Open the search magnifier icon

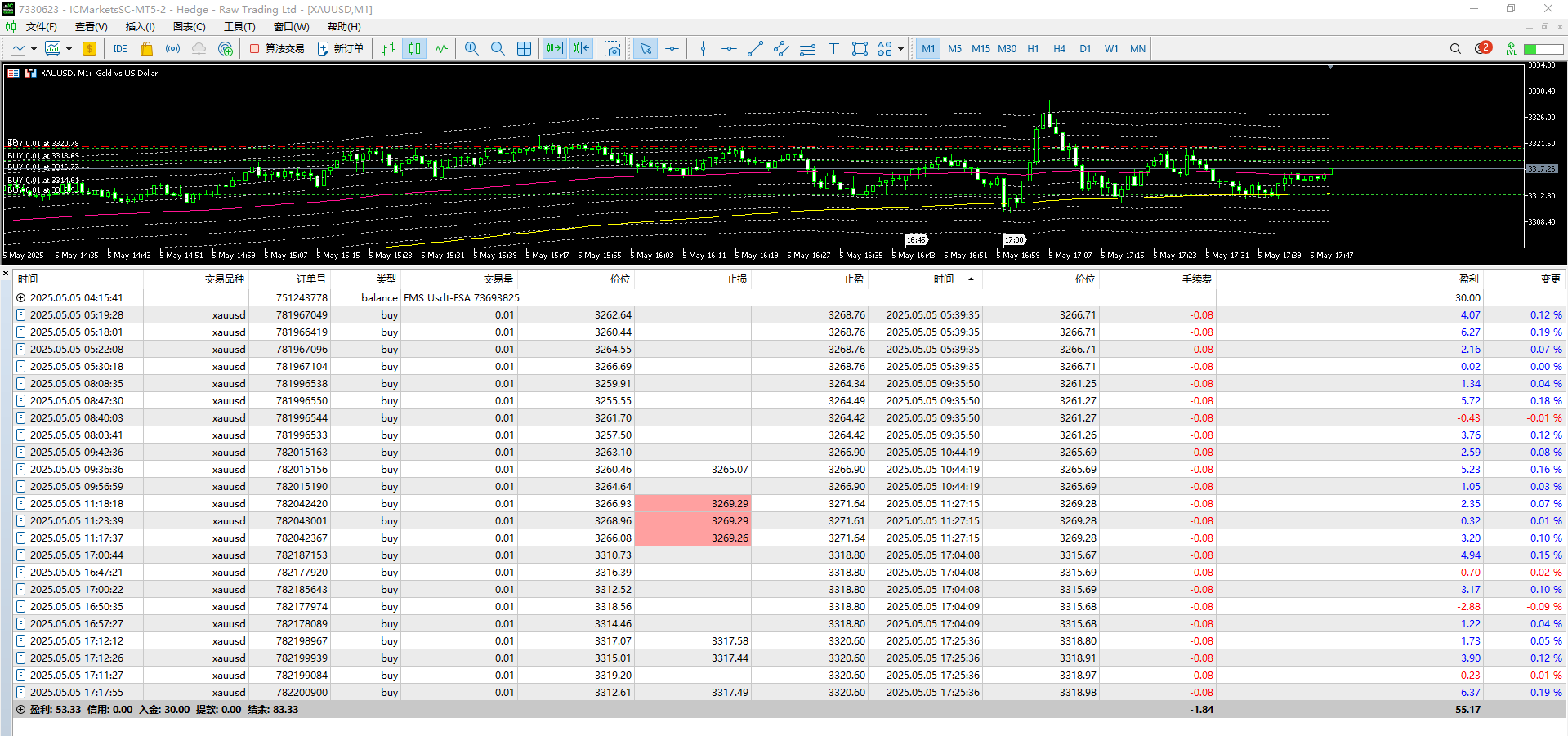(1455, 49)
